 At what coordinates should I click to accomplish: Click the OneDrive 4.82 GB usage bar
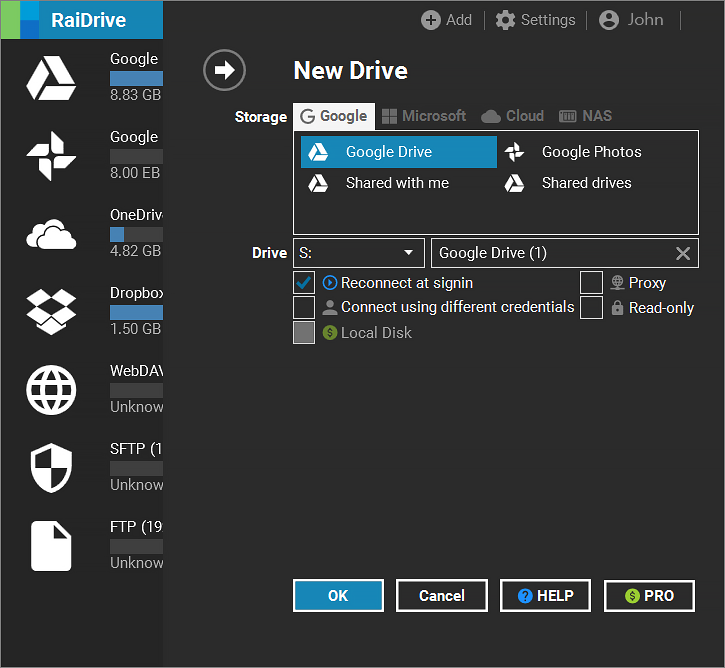pyautogui.click(x=136, y=234)
